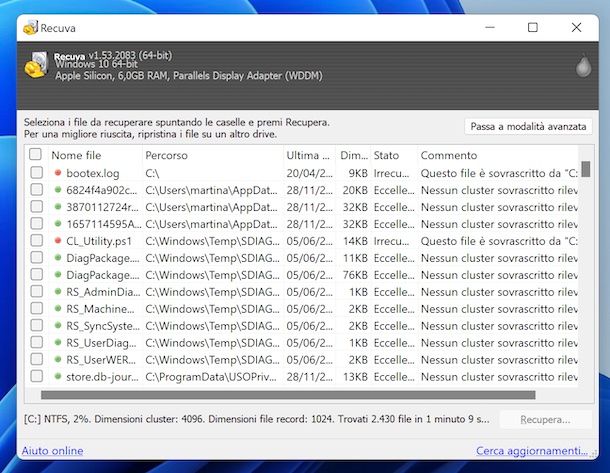
Task: Click Passa a modalità avanzata button
Action: [x=528, y=126]
